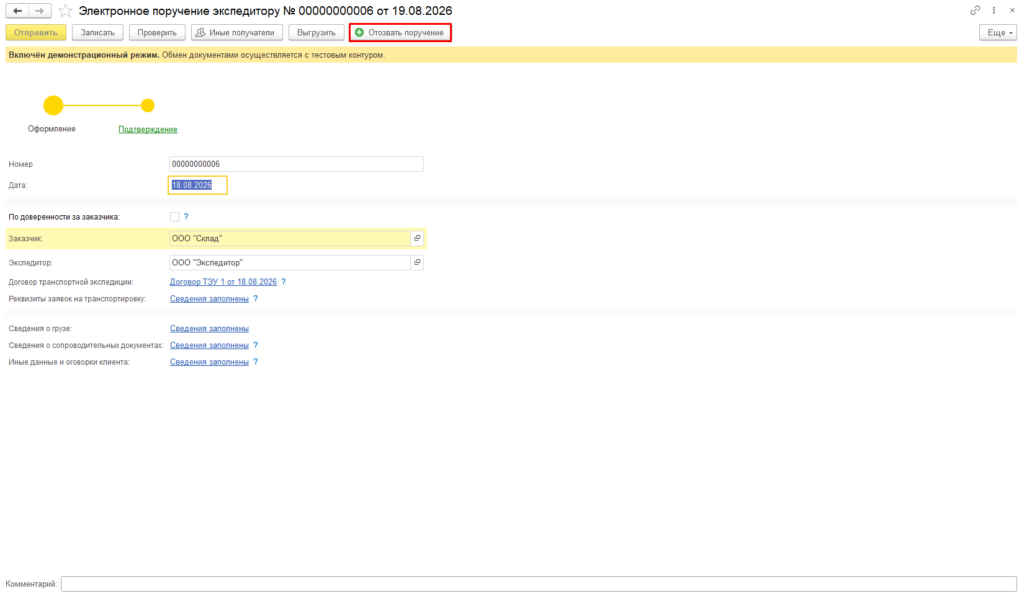The width and height of the screenshot is (1024, 596).
Task: Save with the Записать button
Action: tap(97, 33)
